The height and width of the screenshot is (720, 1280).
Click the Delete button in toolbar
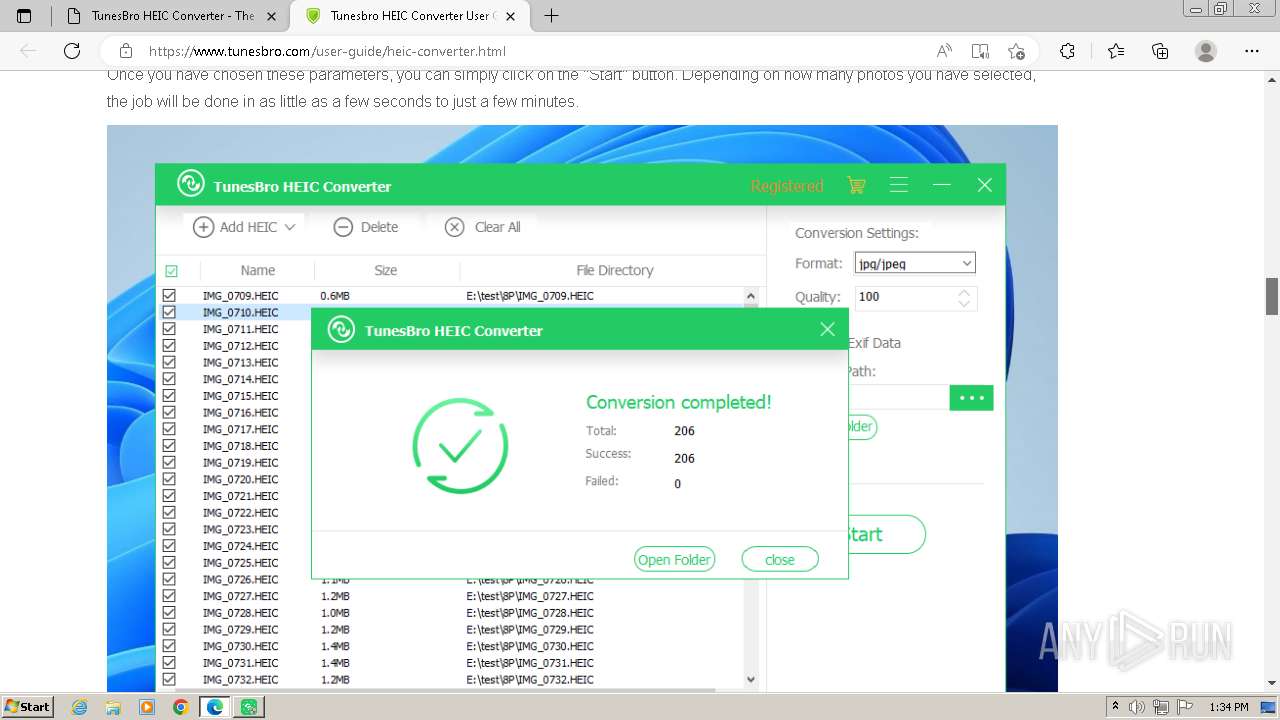(366, 227)
